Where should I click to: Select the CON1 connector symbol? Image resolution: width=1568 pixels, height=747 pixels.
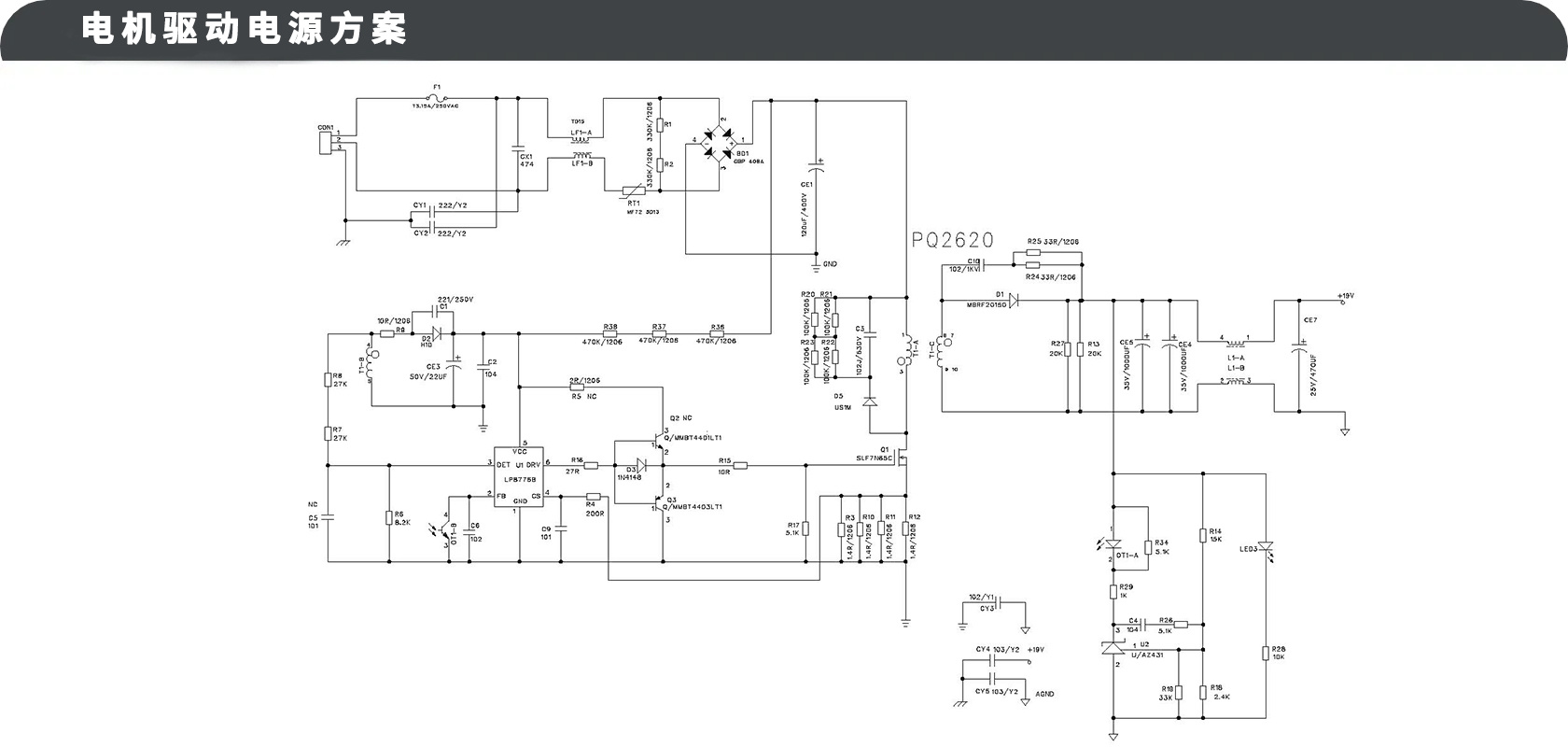[x=326, y=143]
